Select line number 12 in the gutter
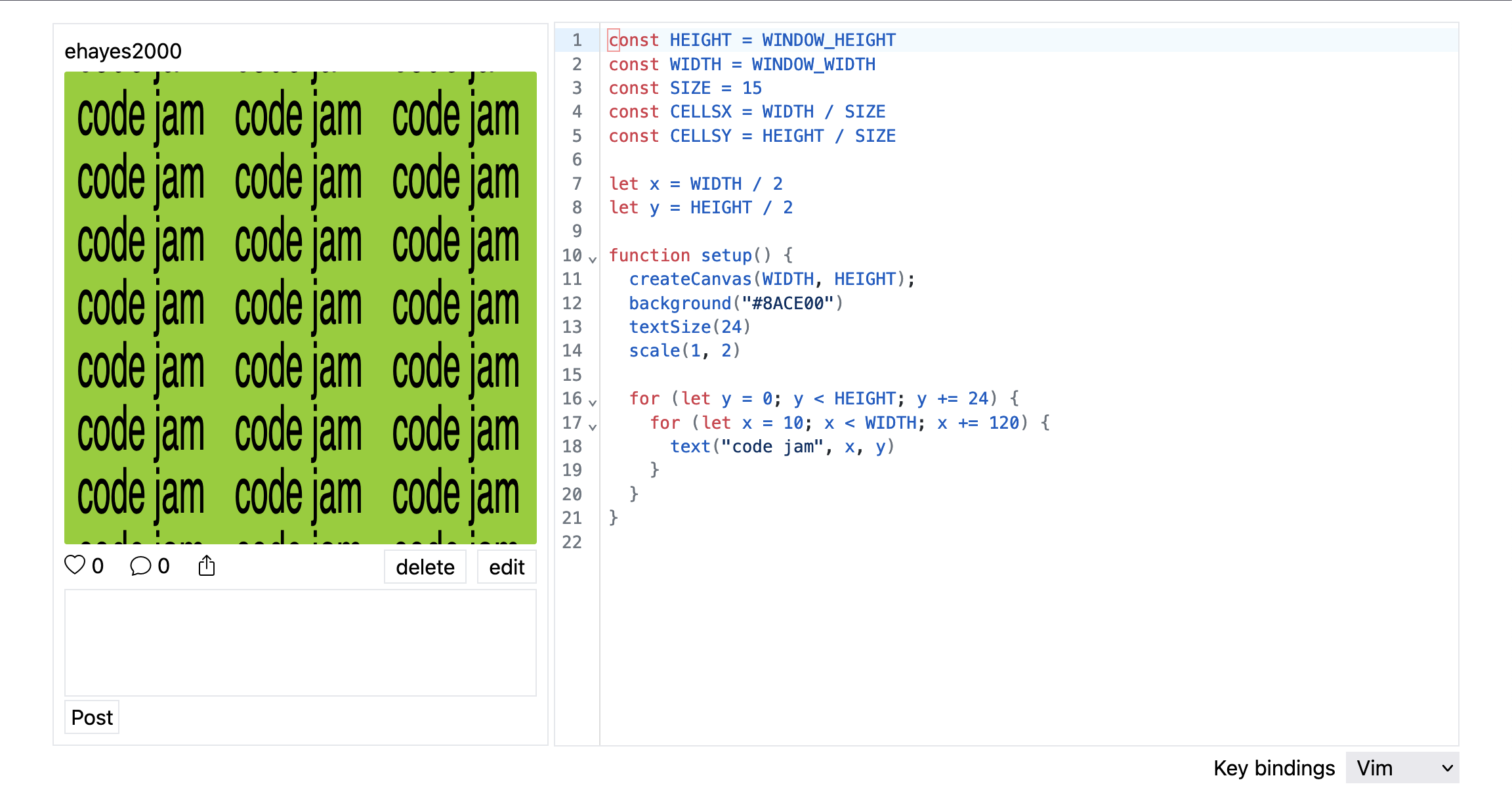1512x801 pixels. click(572, 303)
